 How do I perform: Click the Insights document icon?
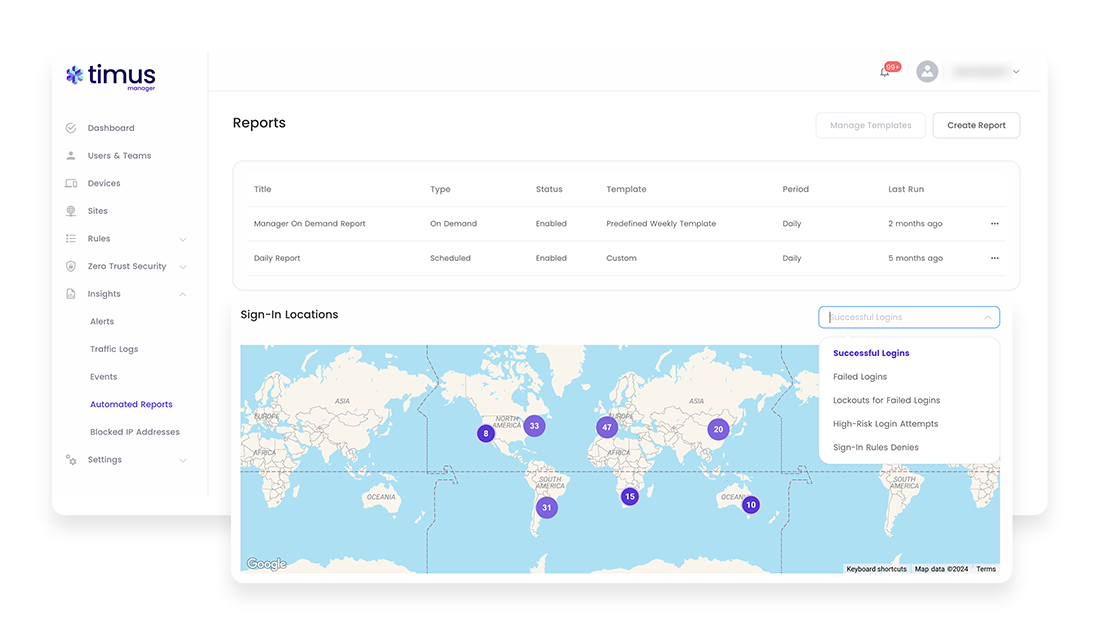tap(70, 293)
